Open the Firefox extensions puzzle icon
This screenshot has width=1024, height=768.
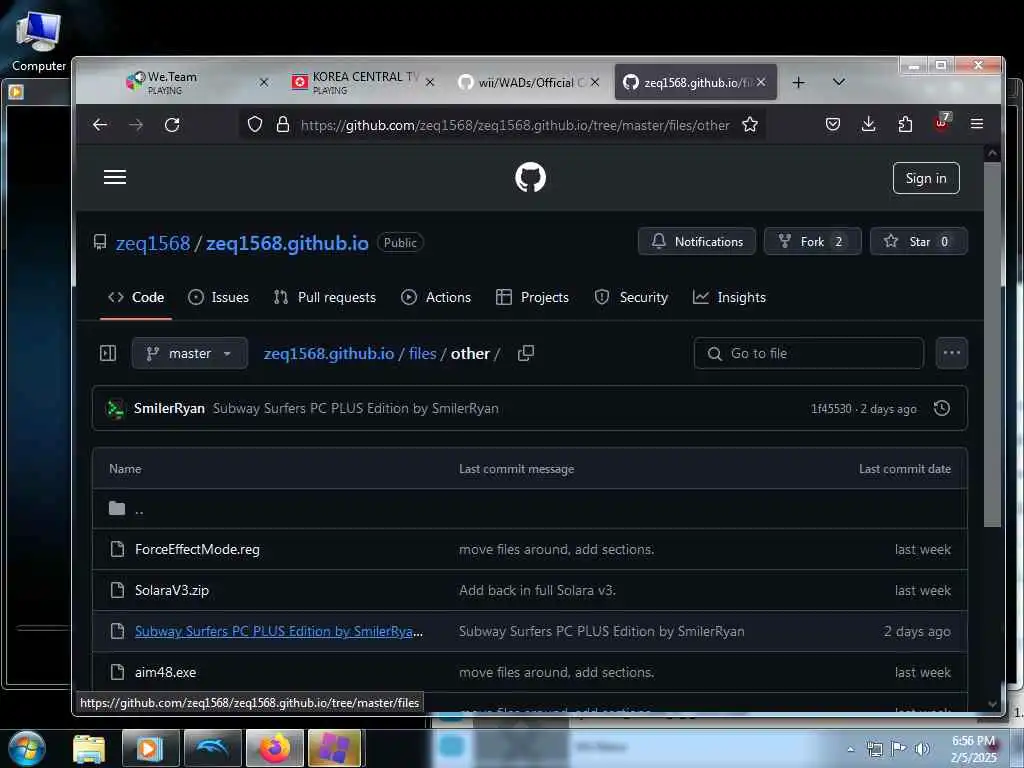point(905,124)
